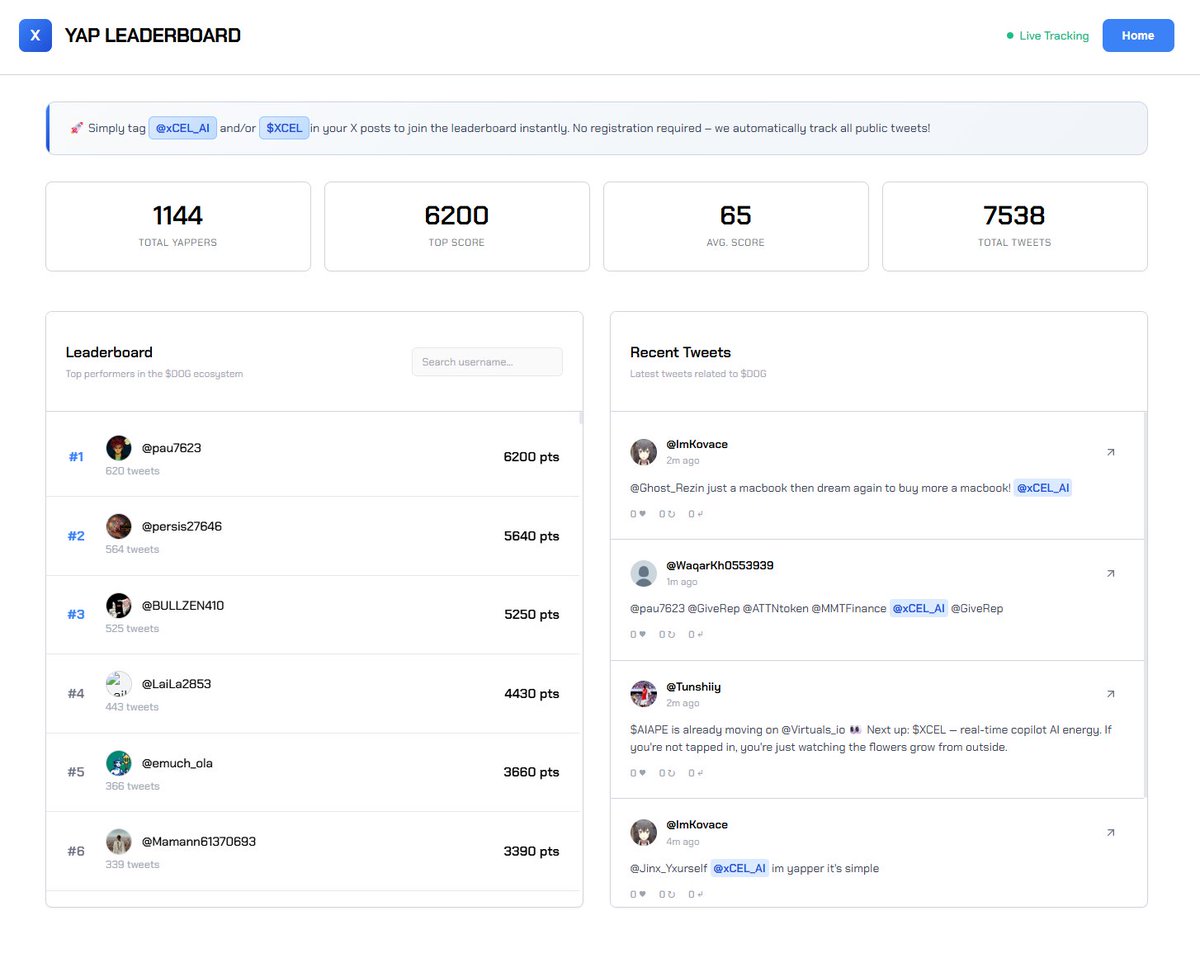1200x972 pixels.
Task: Click the 620 tweets count
Action: 132,471
